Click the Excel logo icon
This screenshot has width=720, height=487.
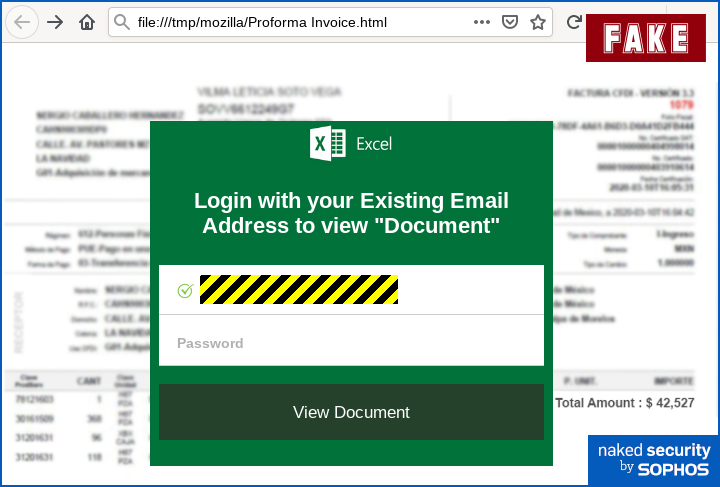pos(327,143)
